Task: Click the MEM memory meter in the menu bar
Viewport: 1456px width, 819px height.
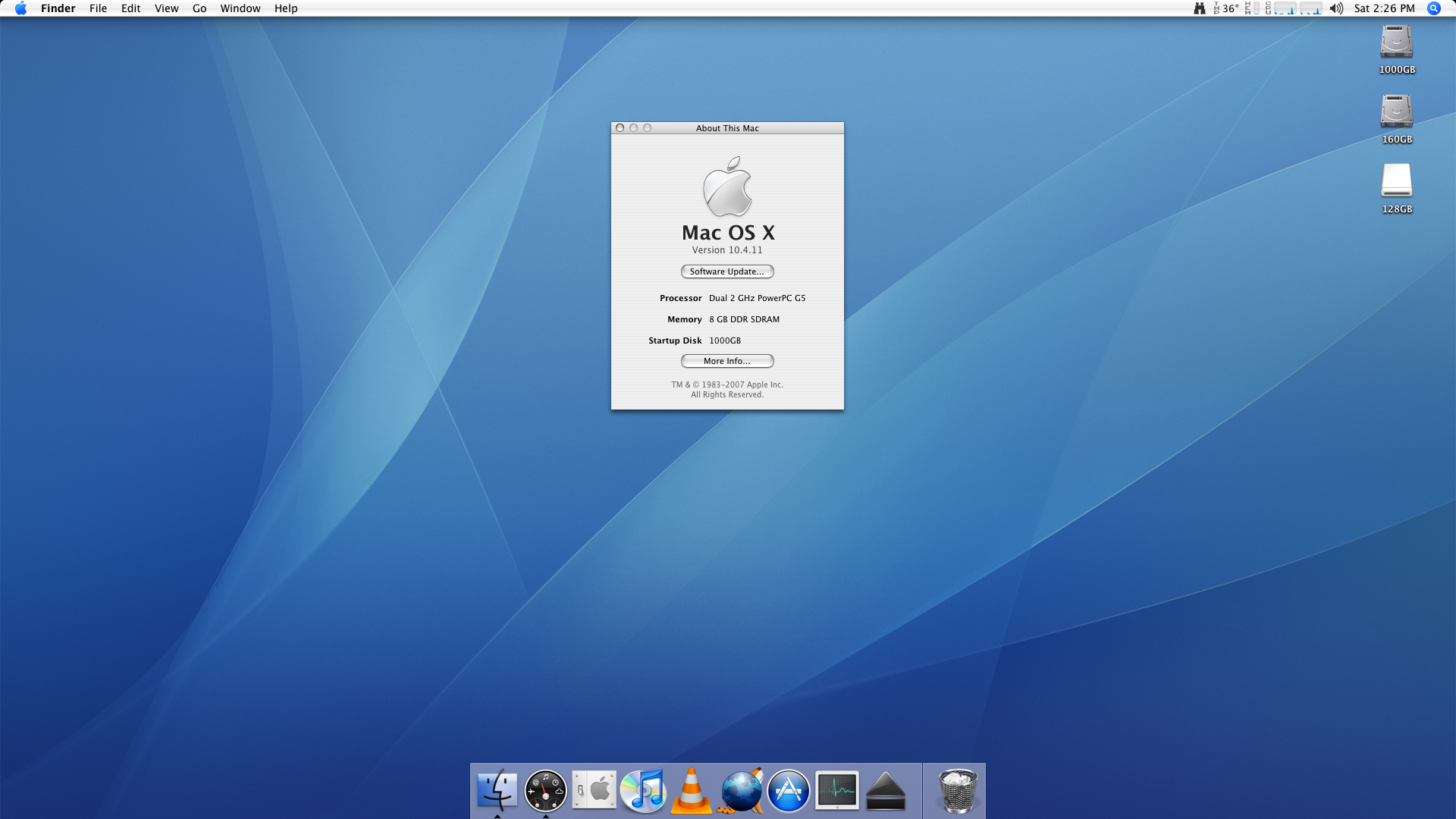Action: coord(1252,8)
